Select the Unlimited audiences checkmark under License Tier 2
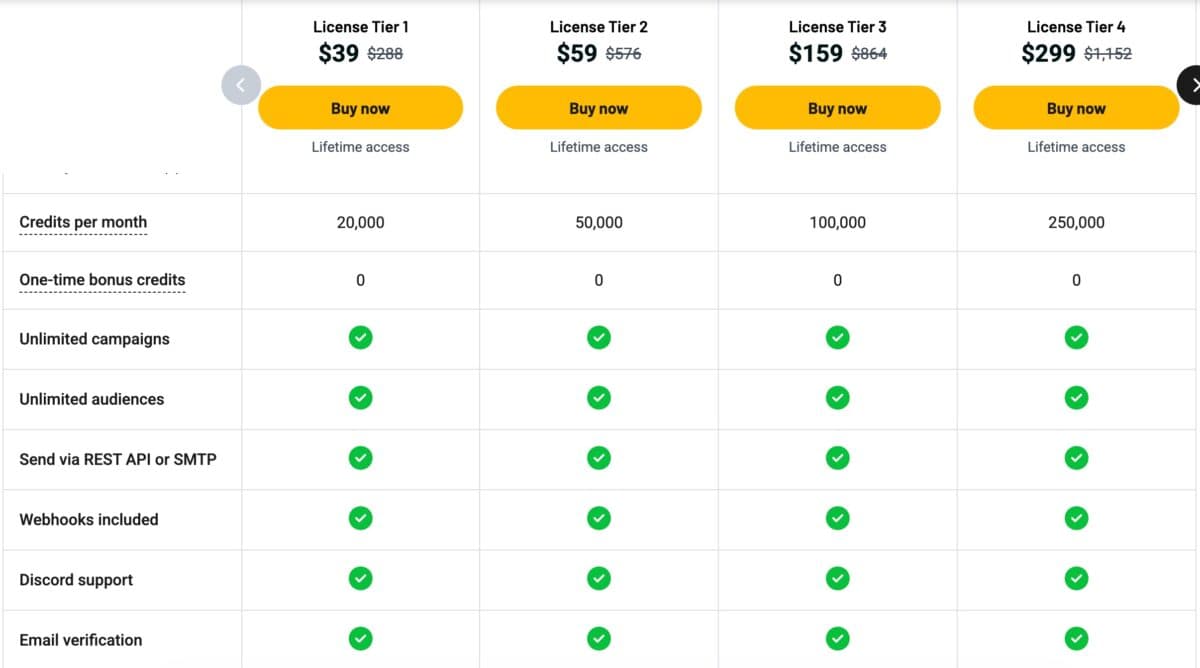The width and height of the screenshot is (1200, 668). [598, 397]
